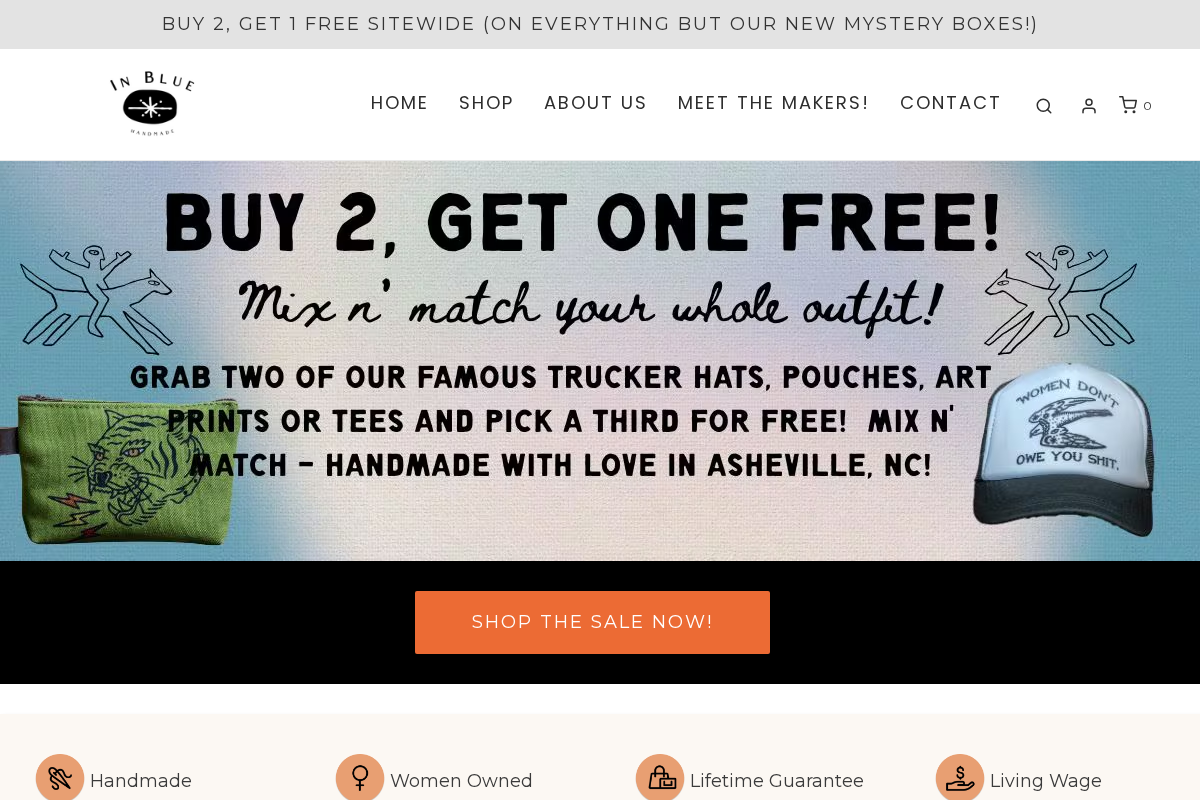Image resolution: width=1200 pixels, height=800 pixels.
Task: Go to the HOME menu item
Action: (x=399, y=103)
